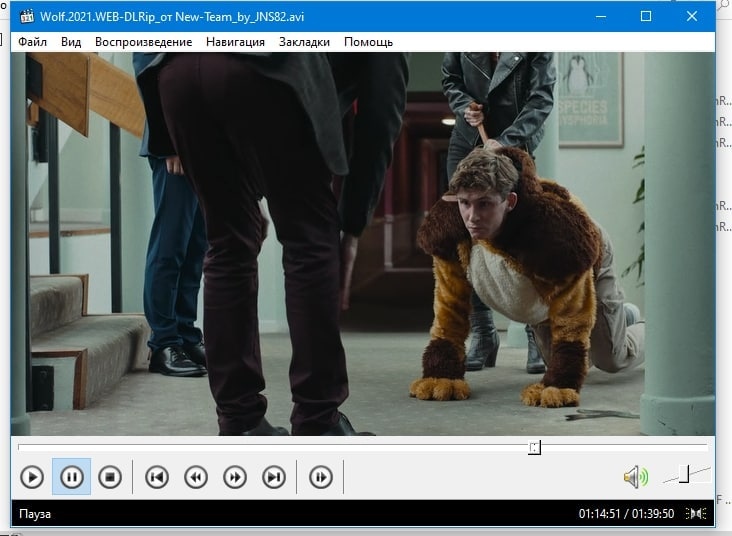Click the window title Wolf.2021.WEB-DLRip file name

tap(172, 17)
